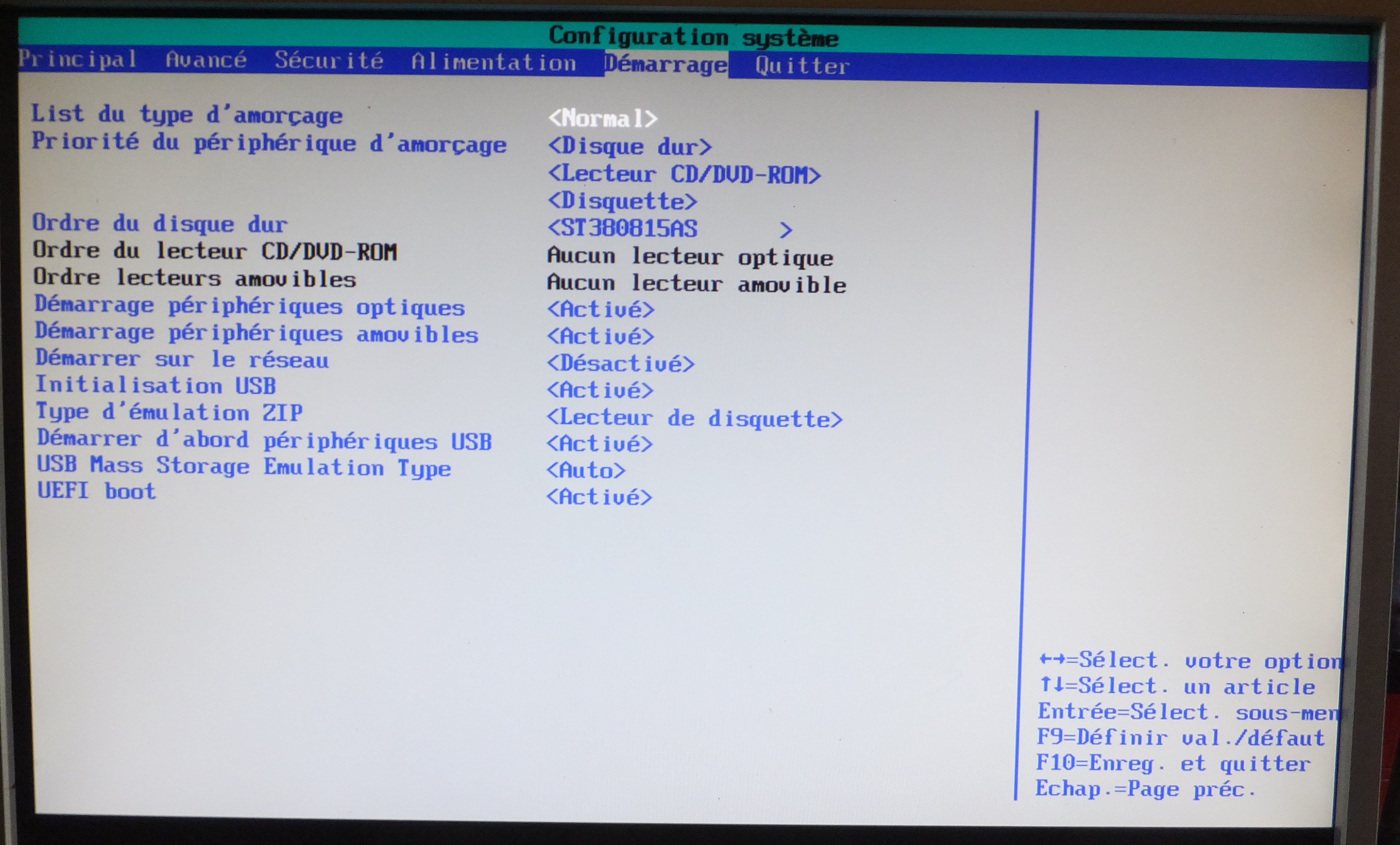Click the F9=Définir val./défaut hint
The image size is (1400, 845).
click(1181, 738)
